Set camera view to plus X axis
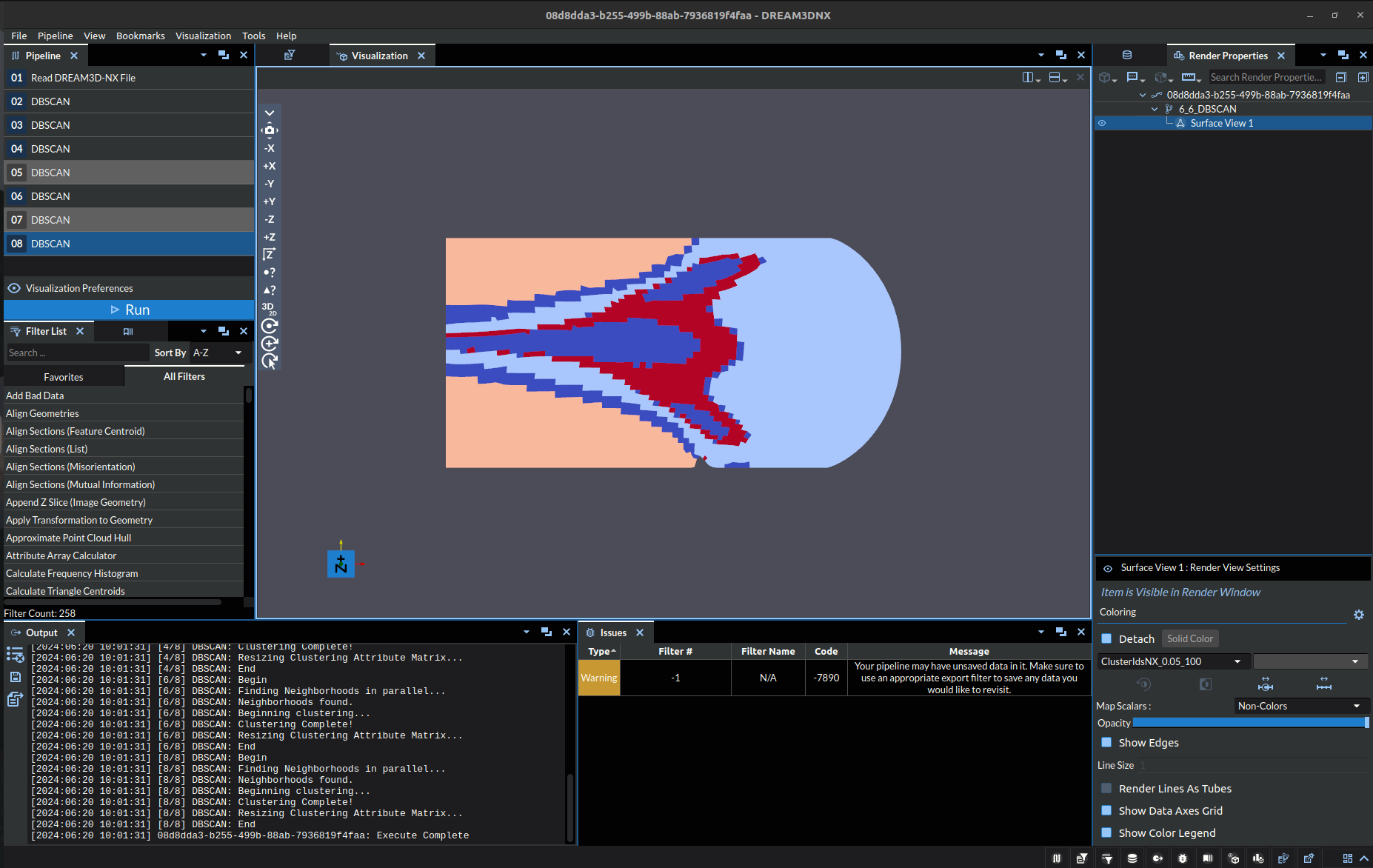 pos(270,166)
